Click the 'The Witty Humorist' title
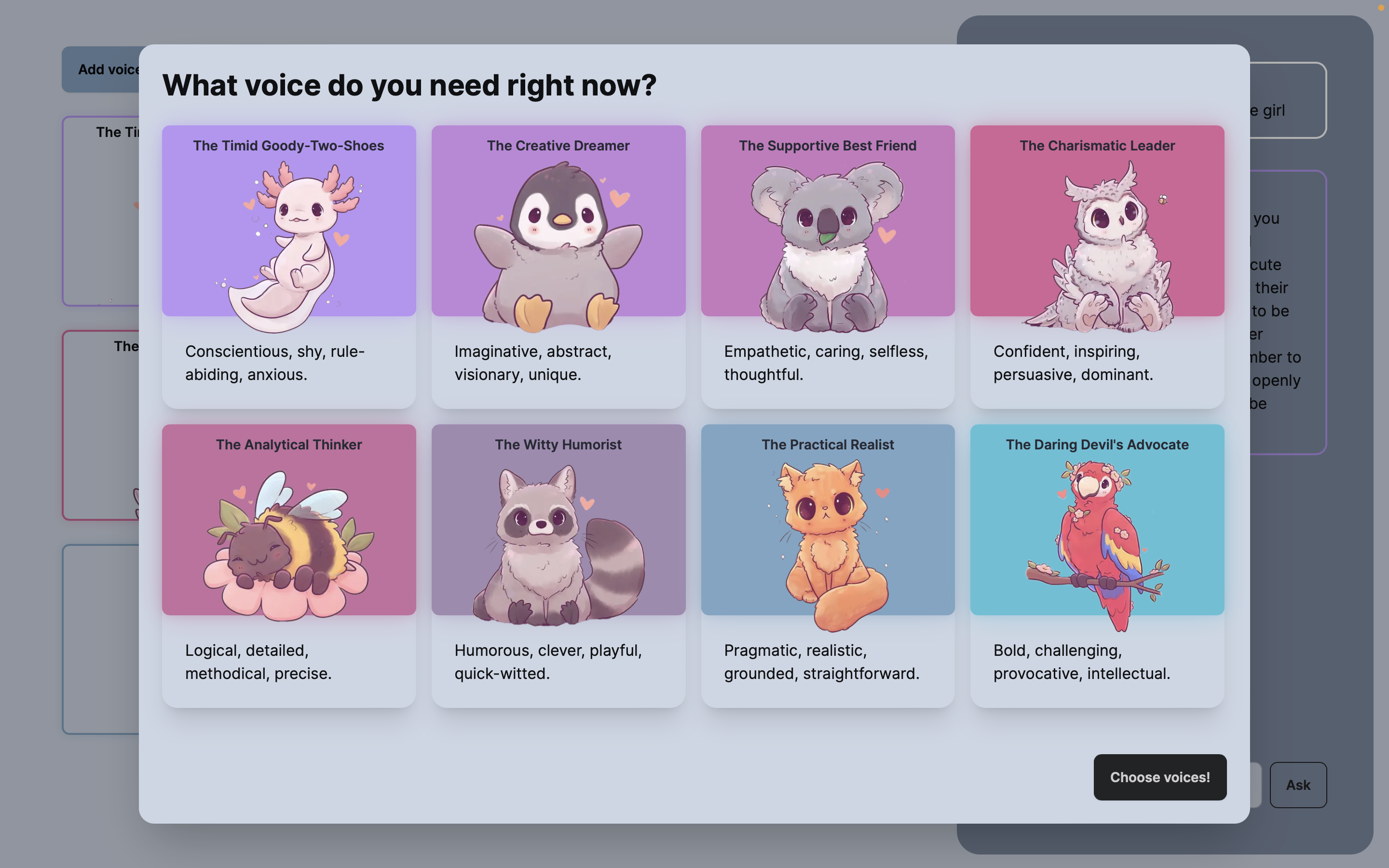 pyautogui.click(x=558, y=445)
